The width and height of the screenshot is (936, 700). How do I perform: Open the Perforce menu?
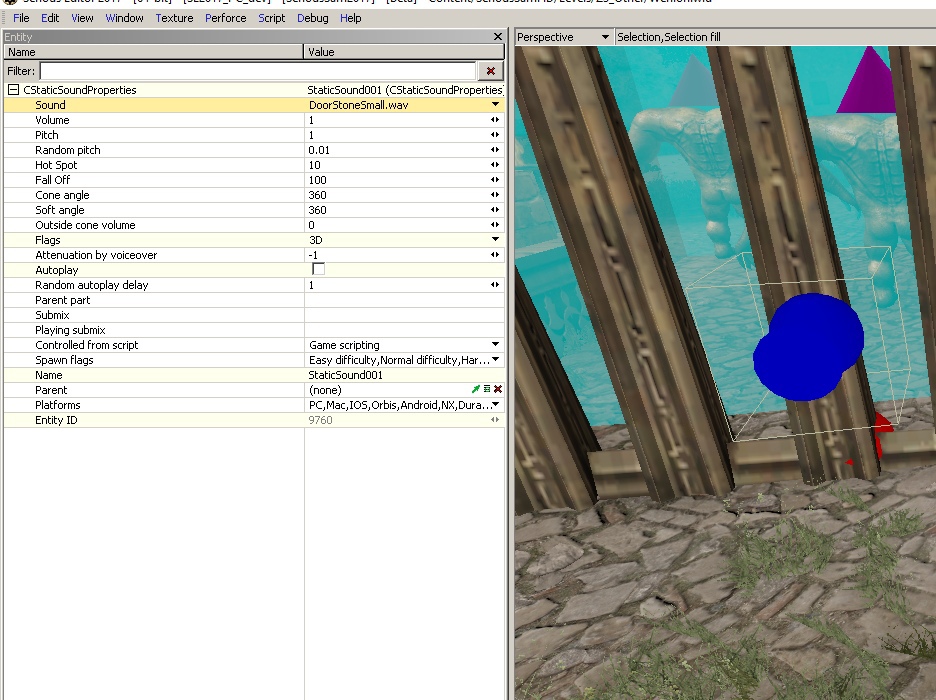[226, 18]
